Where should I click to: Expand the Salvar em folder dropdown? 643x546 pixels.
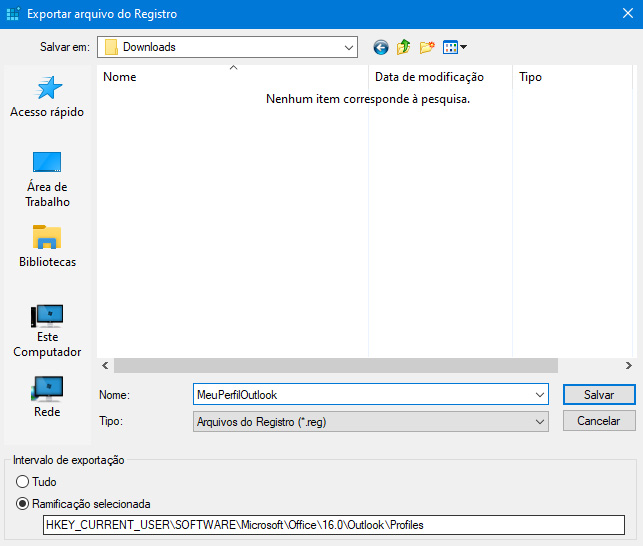(348, 47)
